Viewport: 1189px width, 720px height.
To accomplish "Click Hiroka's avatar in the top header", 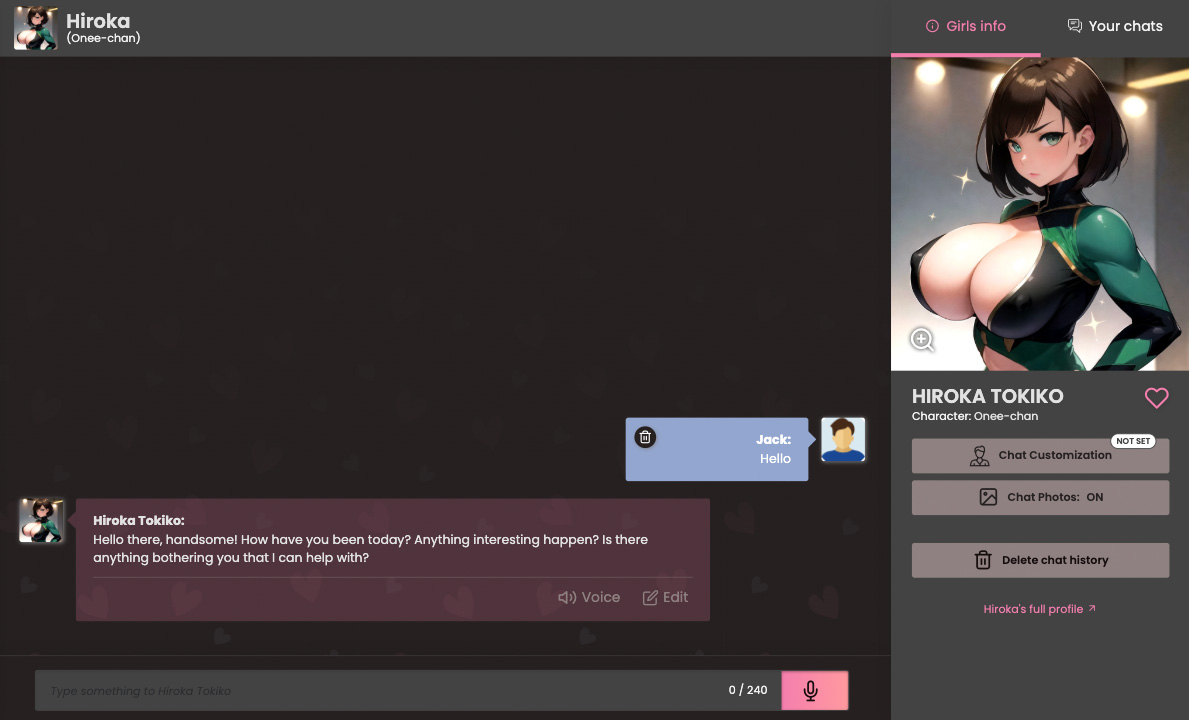I will [x=35, y=28].
